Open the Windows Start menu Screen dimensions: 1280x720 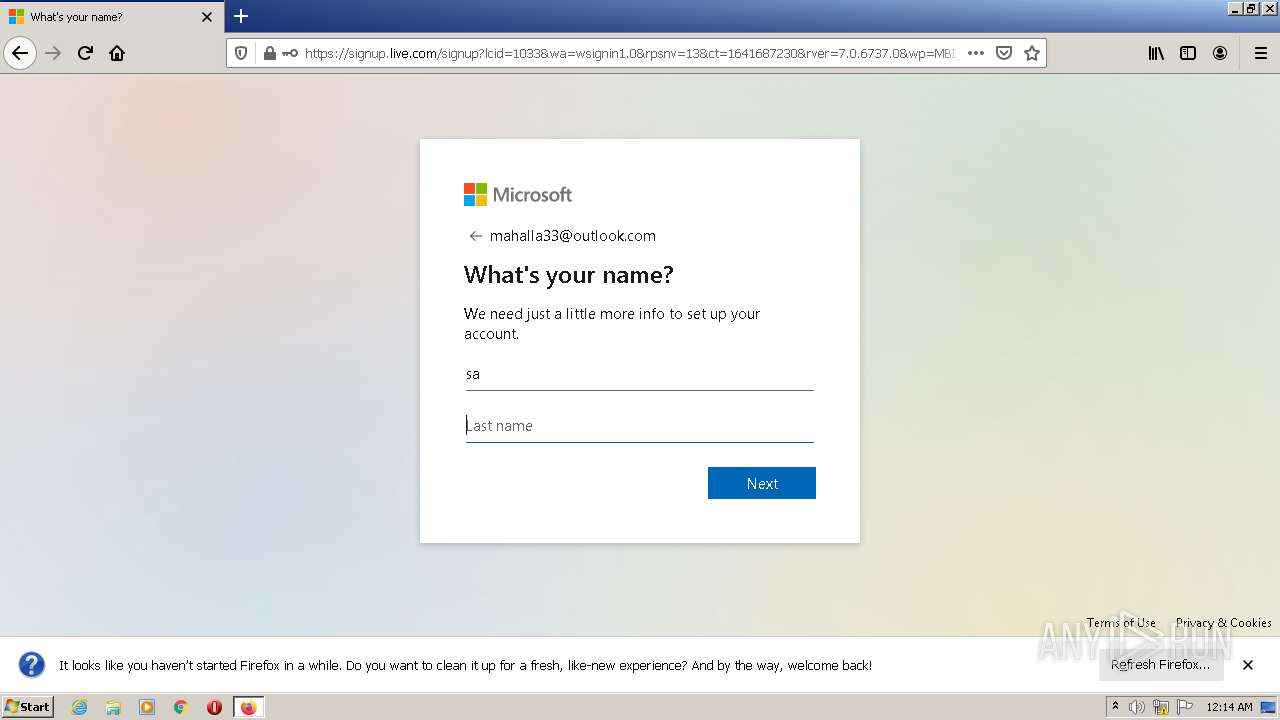[x=28, y=707]
